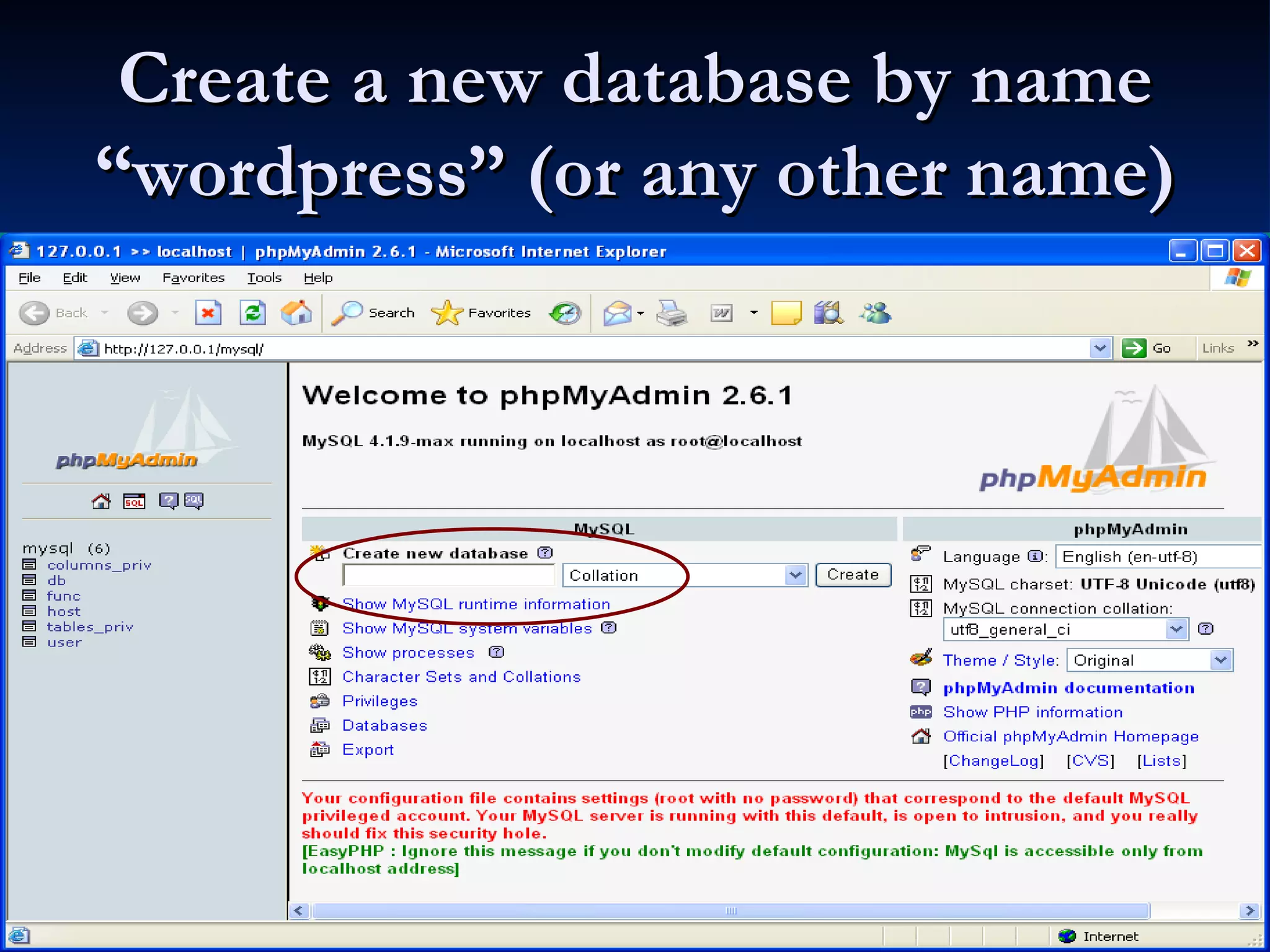Click the Back navigation arrow
Viewport: 1270px width, 952px height.
pos(35,313)
